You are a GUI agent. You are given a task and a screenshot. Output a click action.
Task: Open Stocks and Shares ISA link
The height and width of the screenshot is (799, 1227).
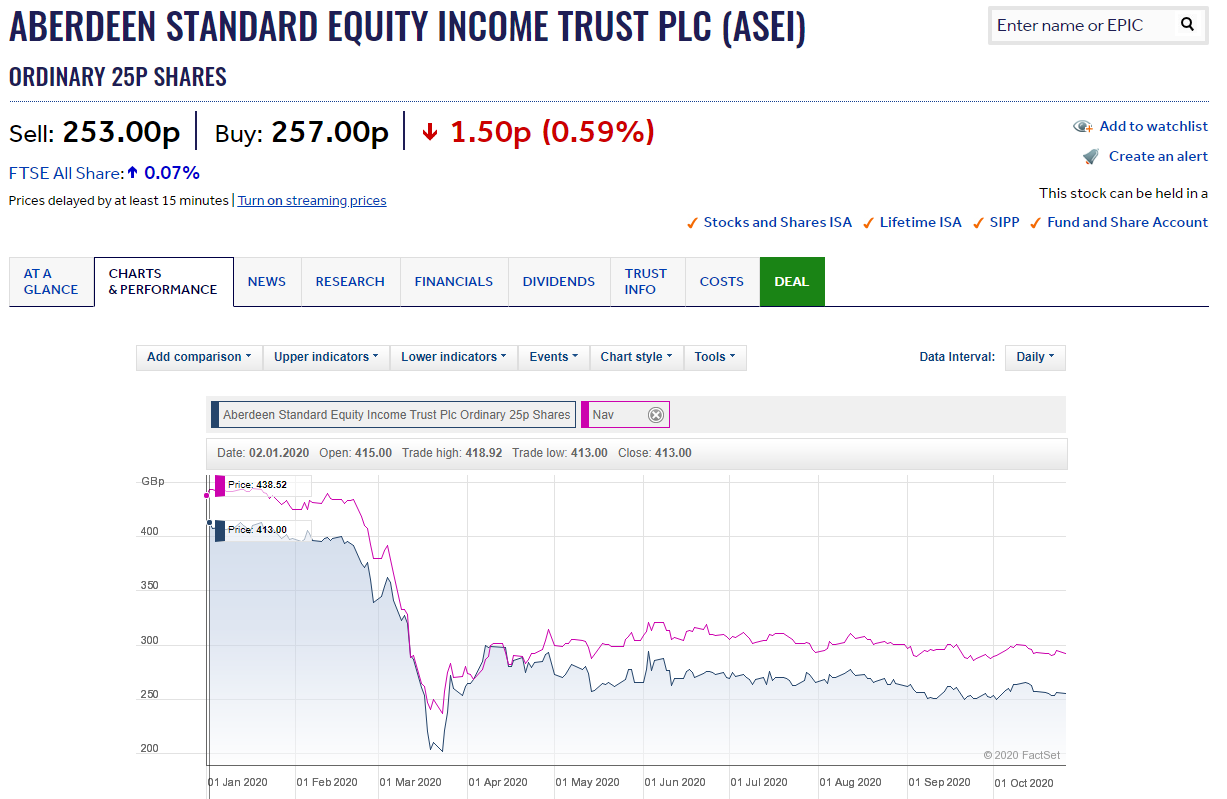(x=778, y=223)
